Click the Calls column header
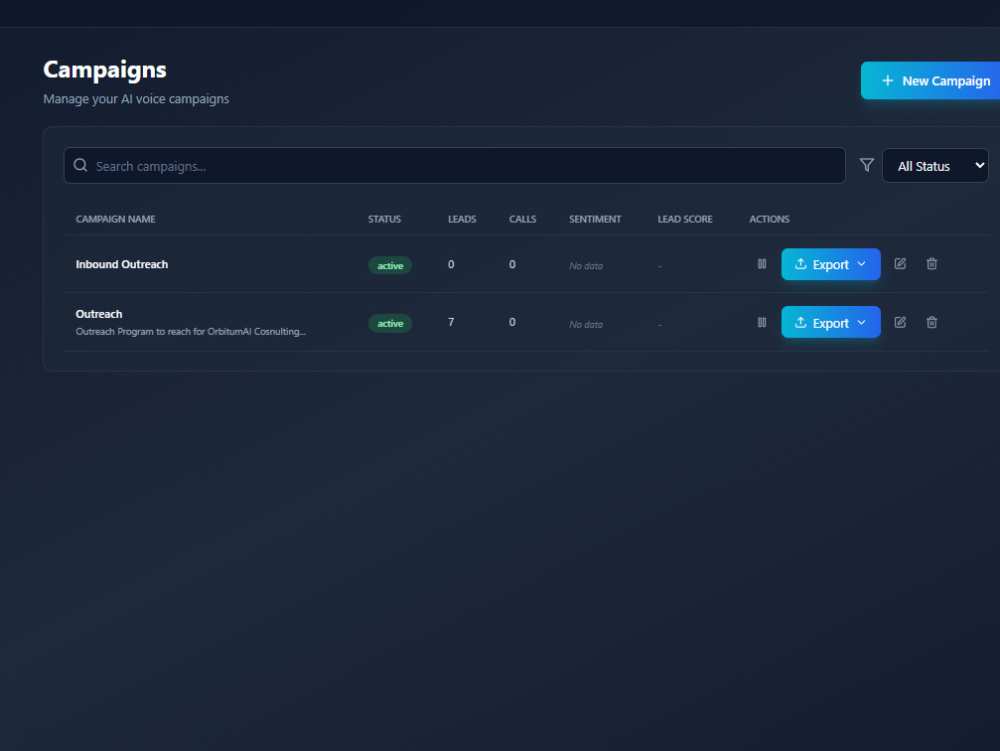 [x=522, y=219]
